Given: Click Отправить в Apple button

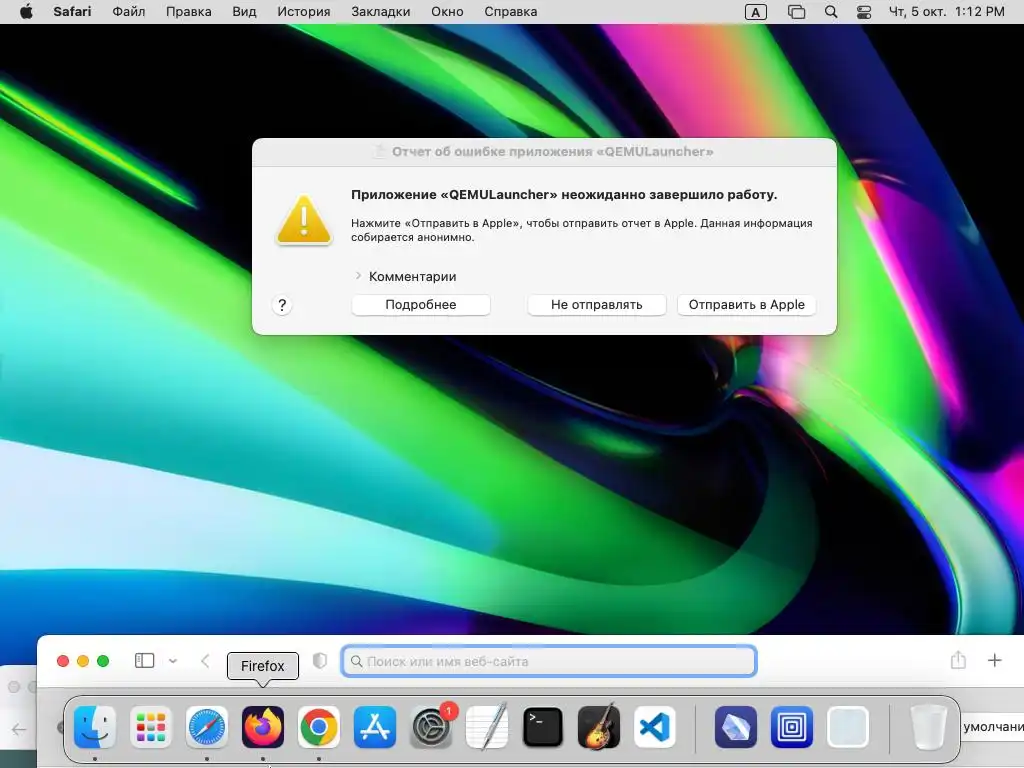Looking at the screenshot, I should [x=746, y=305].
